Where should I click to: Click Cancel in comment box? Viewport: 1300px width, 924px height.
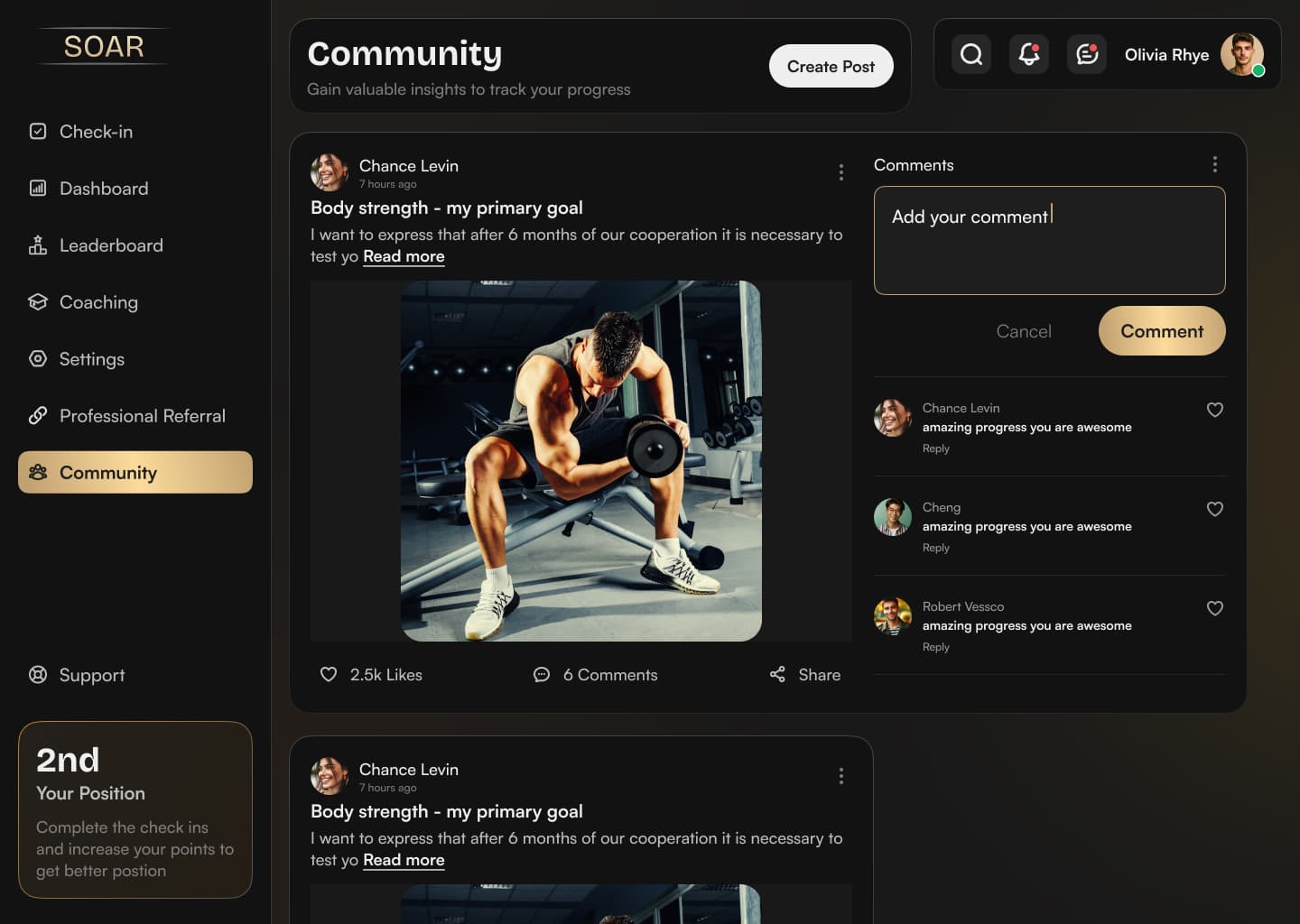coord(1024,331)
